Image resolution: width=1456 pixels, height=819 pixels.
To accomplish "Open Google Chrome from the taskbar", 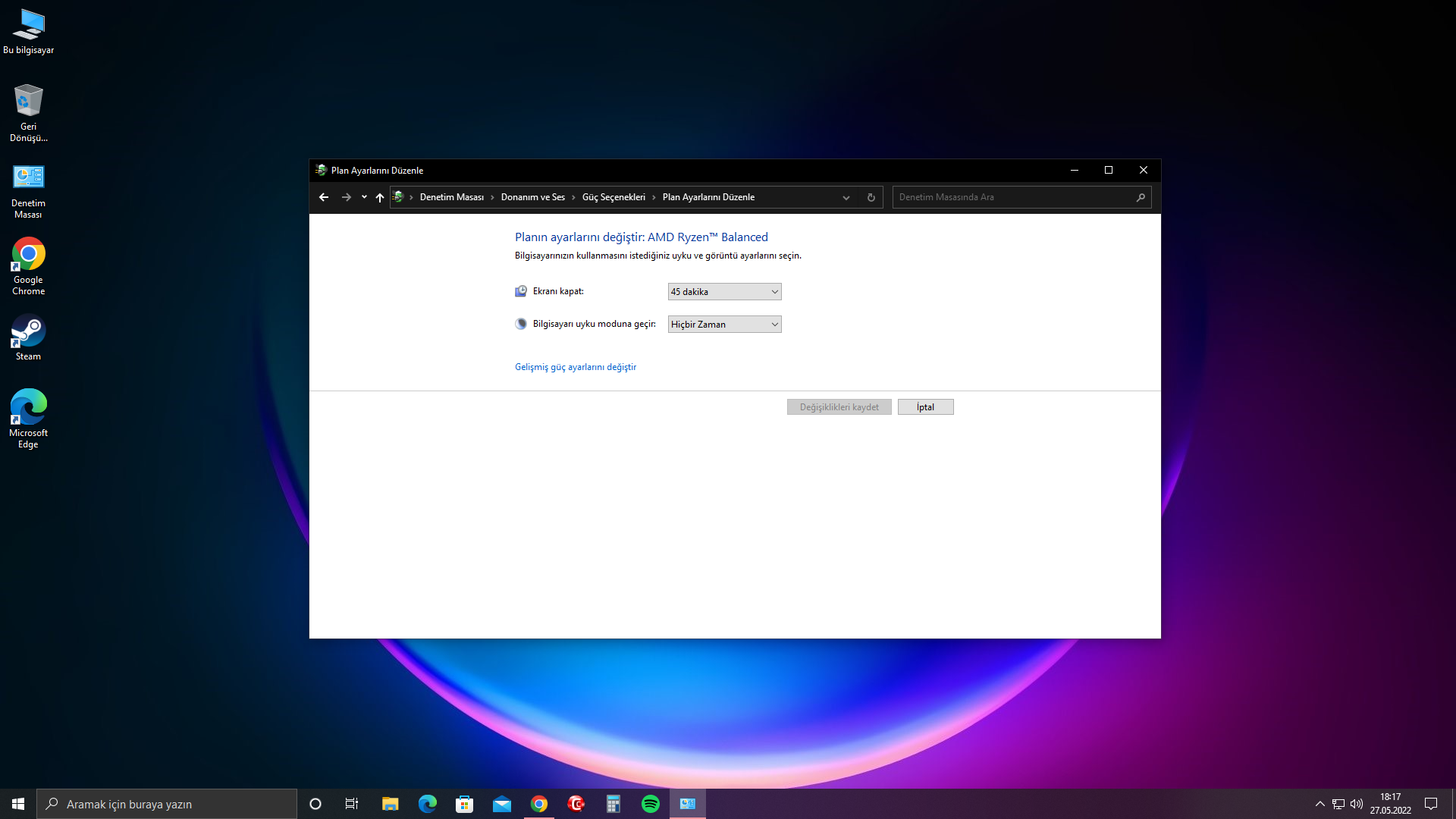I will point(539,804).
